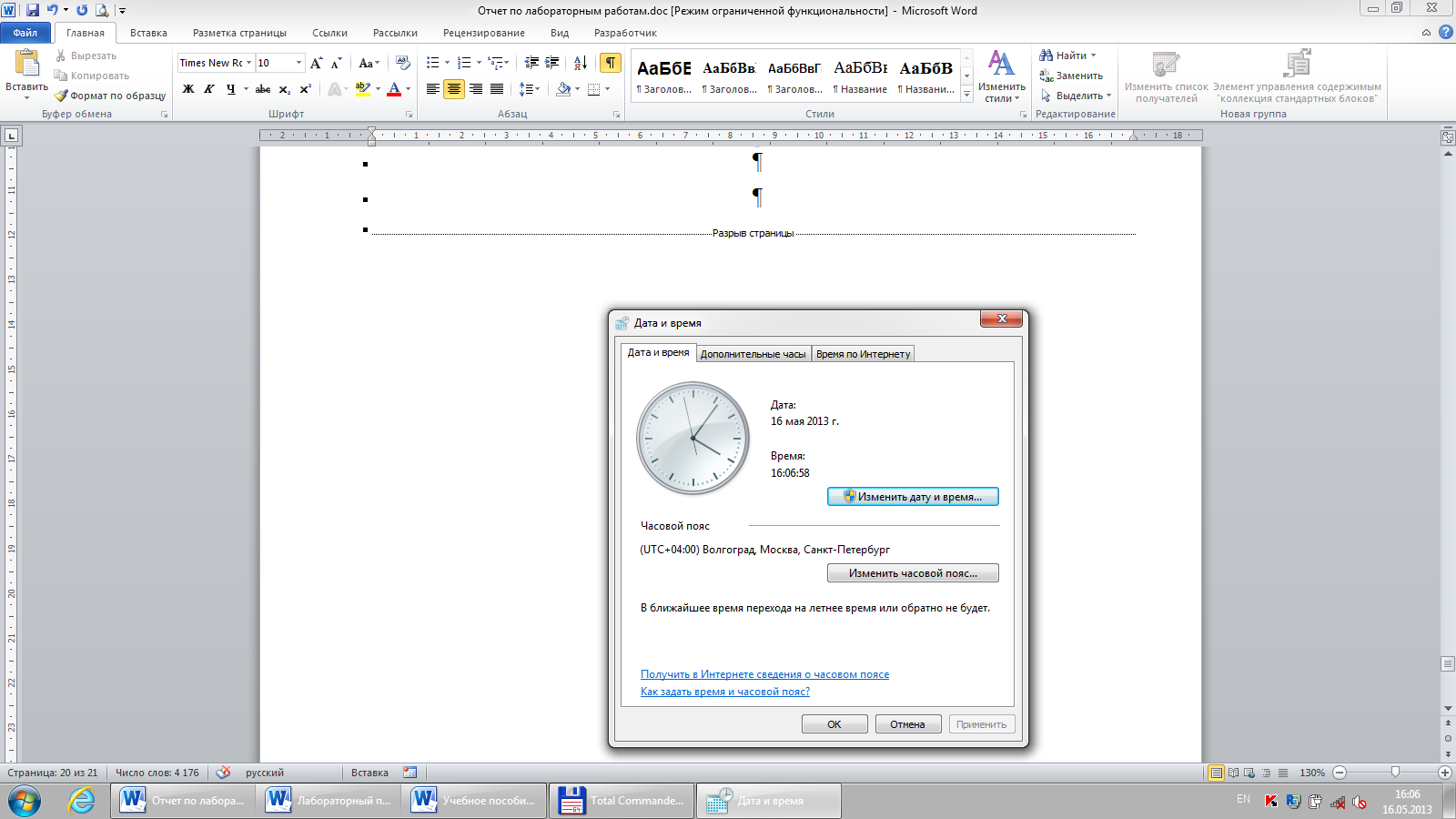Save document via quick access toolbar
Image resolution: width=1456 pixels, height=819 pixels.
[33, 10]
